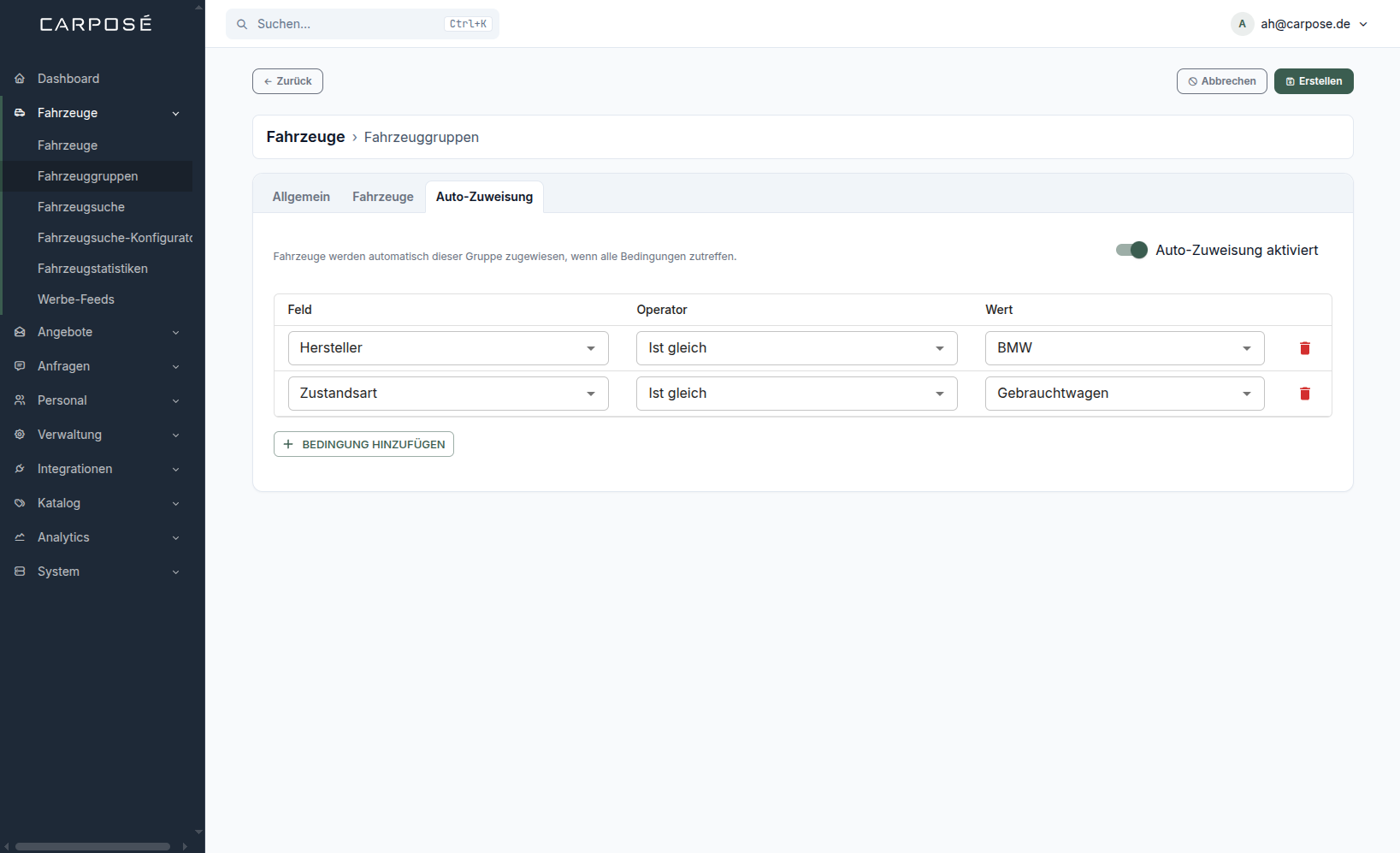Image resolution: width=1400 pixels, height=853 pixels.
Task: Switch to the Allgemein tab
Action: coord(301,197)
